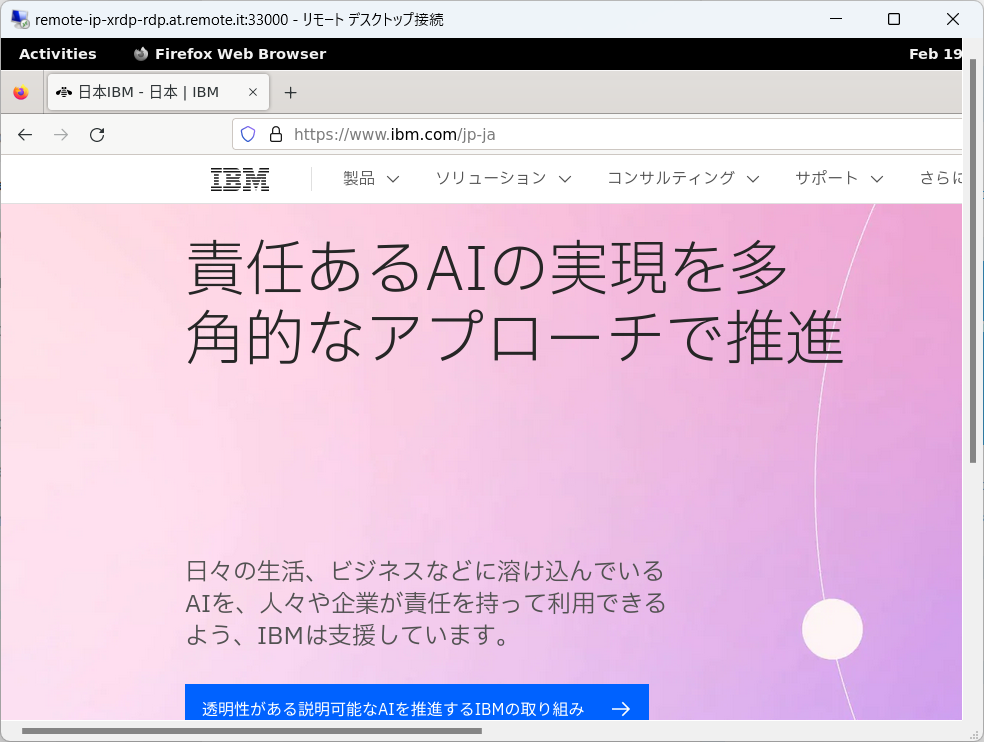Open the Firefox Web Browser app menu

(x=230, y=54)
